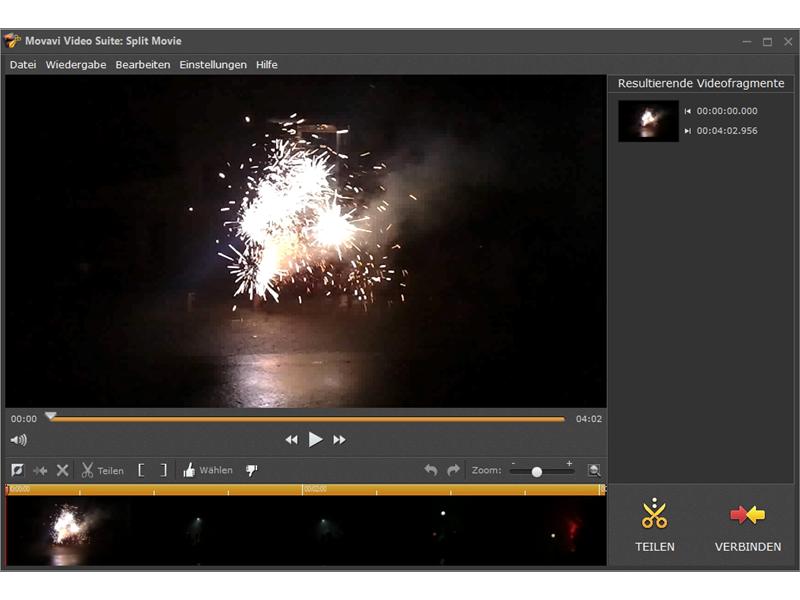Click the video preview area
800x600 pixels.
306,241
